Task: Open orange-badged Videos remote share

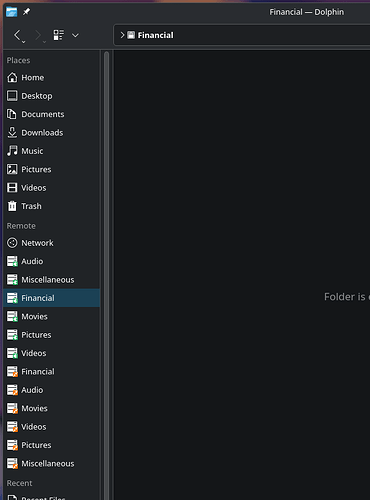Action: coord(51,427)
